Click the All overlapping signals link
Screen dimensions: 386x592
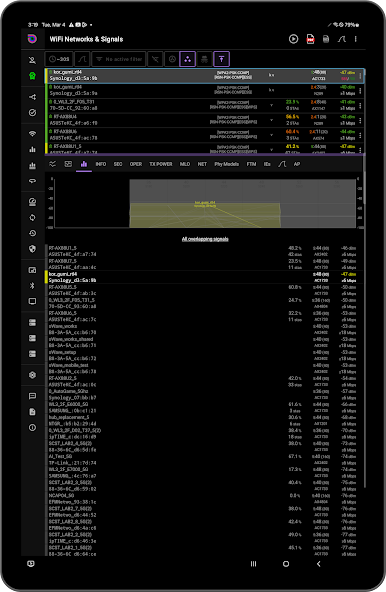click(205, 239)
